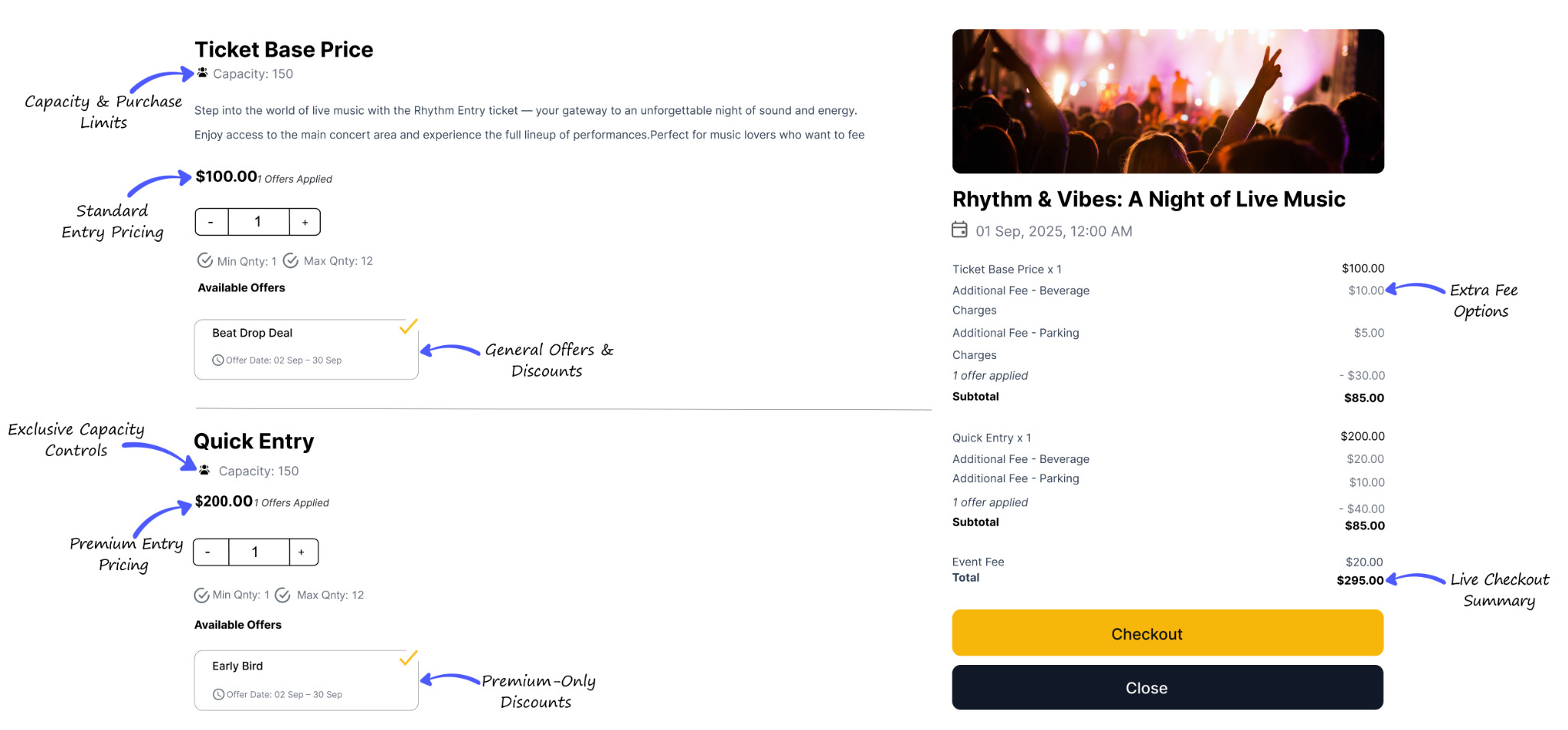1568x730 pixels.
Task: Click the Ticket Base Price quantity field
Action: [258, 222]
